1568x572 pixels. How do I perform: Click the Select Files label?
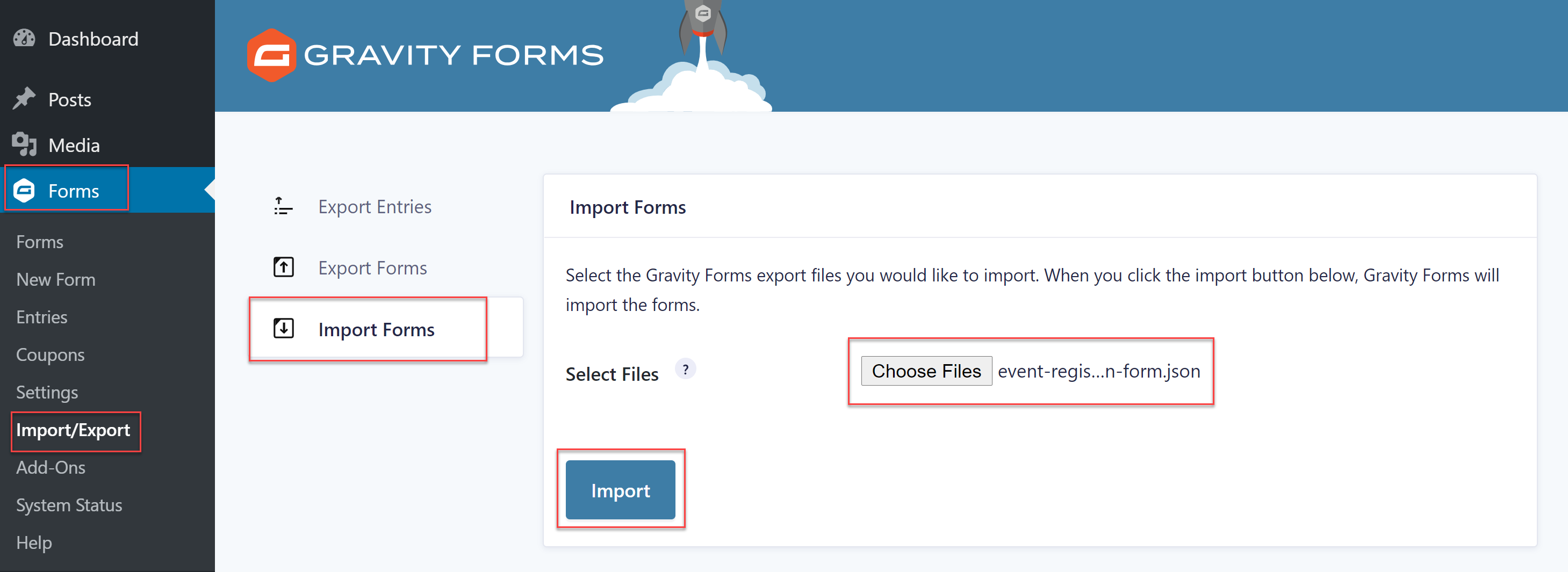612,374
